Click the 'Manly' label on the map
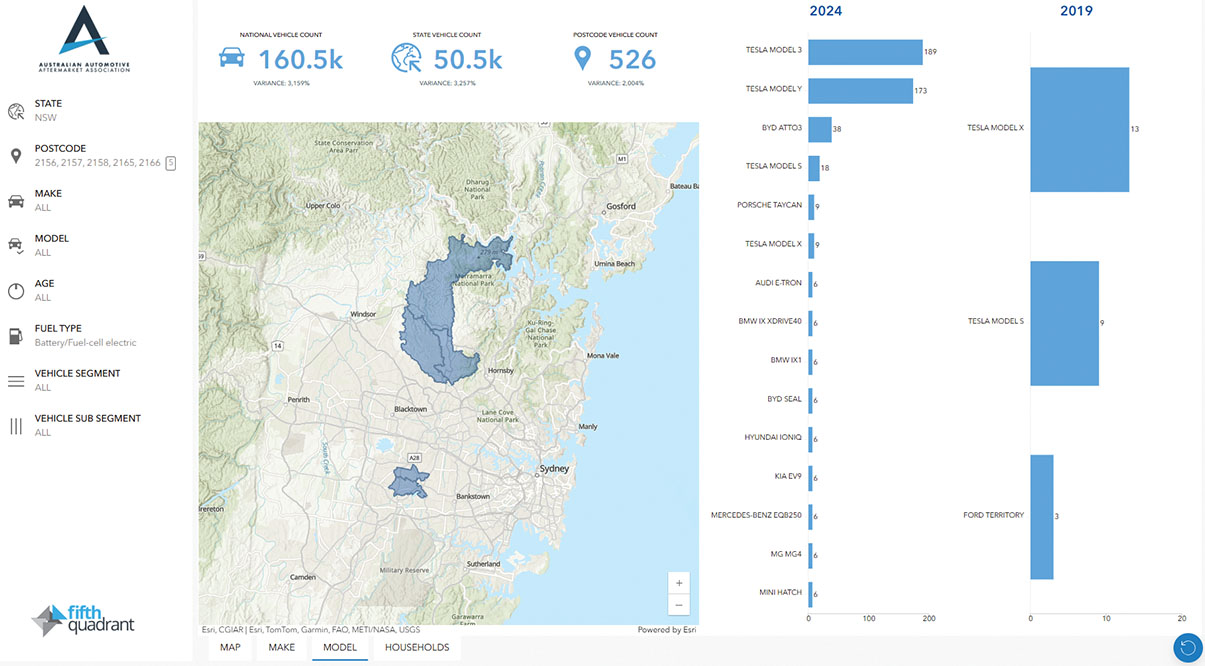Image resolution: width=1205 pixels, height=666 pixels. tap(588, 427)
